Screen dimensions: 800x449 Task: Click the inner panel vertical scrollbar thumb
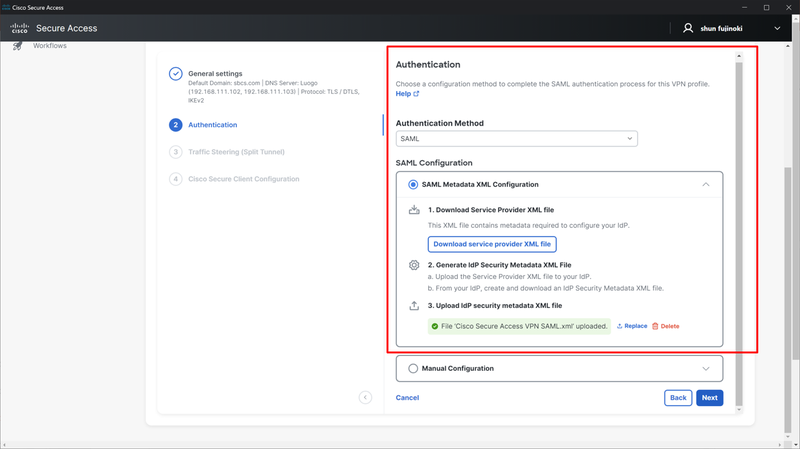pos(739,234)
